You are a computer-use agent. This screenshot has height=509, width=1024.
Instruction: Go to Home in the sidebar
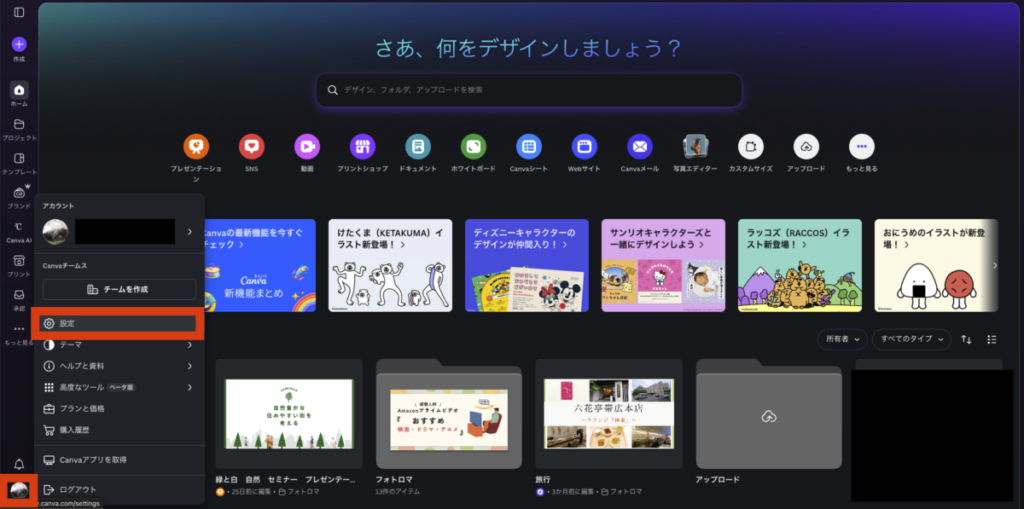[x=19, y=90]
